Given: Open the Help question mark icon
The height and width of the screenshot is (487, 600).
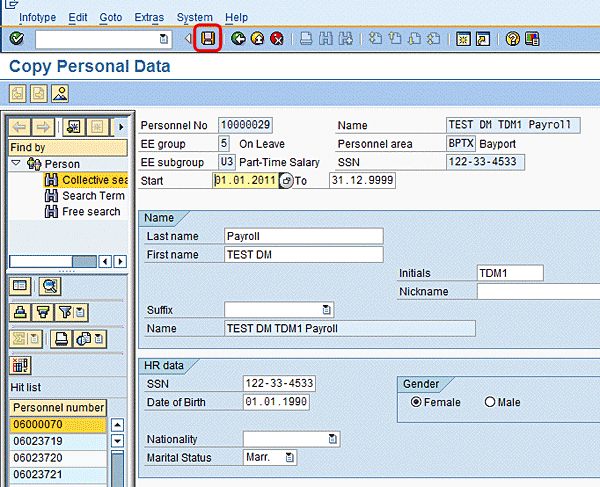Looking at the screenshot, I should point(512,39).
